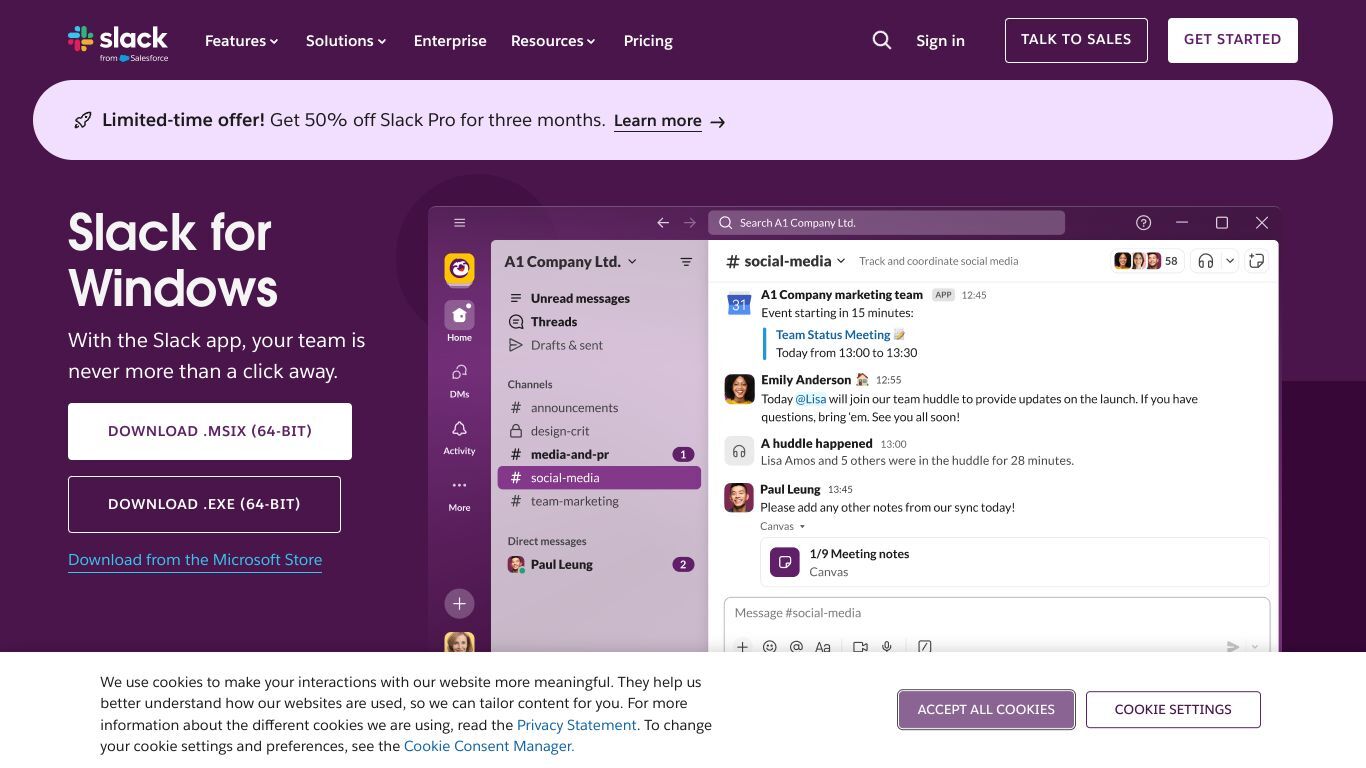The height and width of the screenshot is (768, 1366).
Task: Click the plus attach icon in composer
Action: point(742,647)
